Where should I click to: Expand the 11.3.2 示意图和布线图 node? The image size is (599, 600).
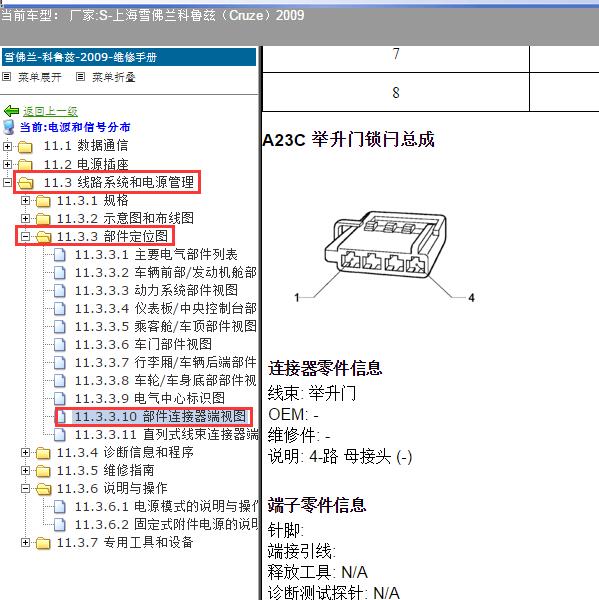25,218
